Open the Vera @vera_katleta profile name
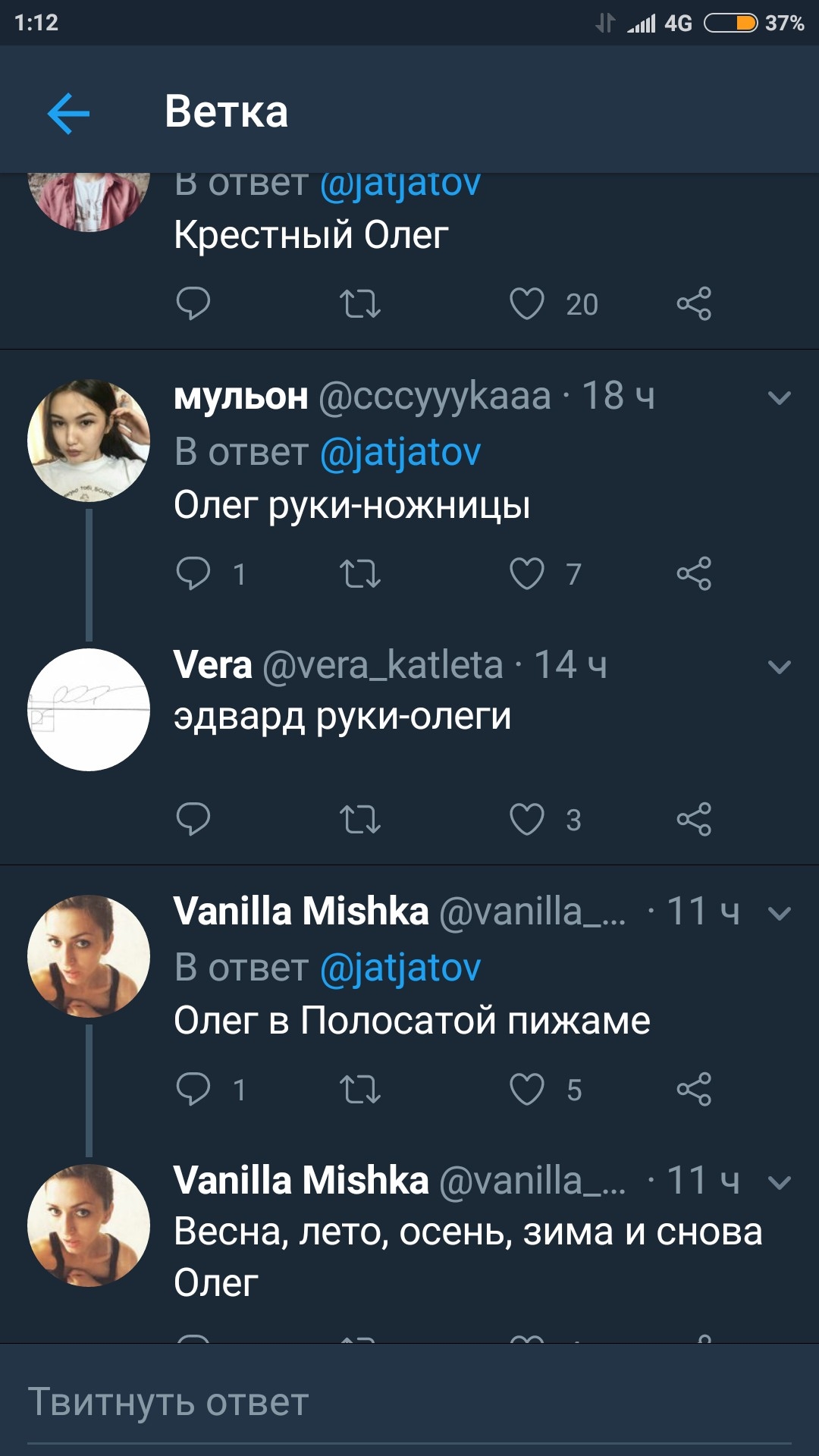This screenshot has width=819, height=1456. click(x=212, y=665)
